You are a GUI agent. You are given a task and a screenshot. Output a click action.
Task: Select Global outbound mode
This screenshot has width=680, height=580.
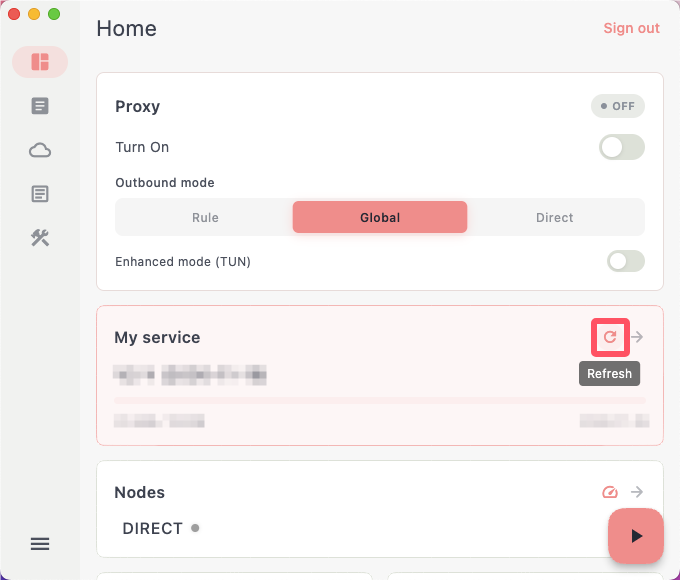pos(380,217)
